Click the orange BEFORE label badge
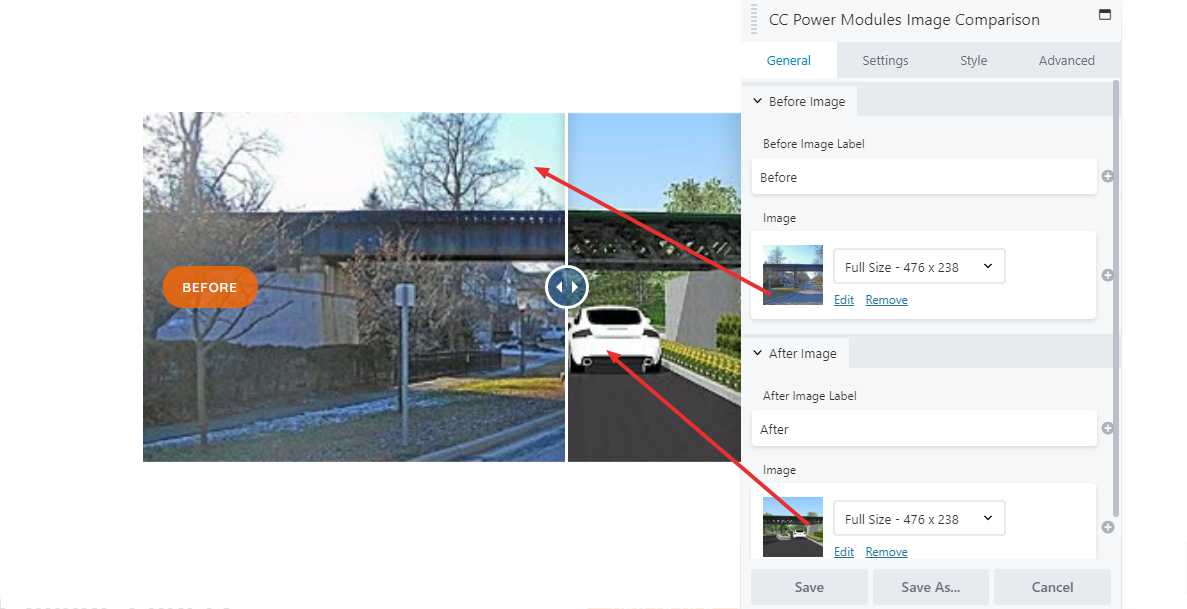Image resolution: width=1187 pixels, height=609 pixels. click(210, 287)
